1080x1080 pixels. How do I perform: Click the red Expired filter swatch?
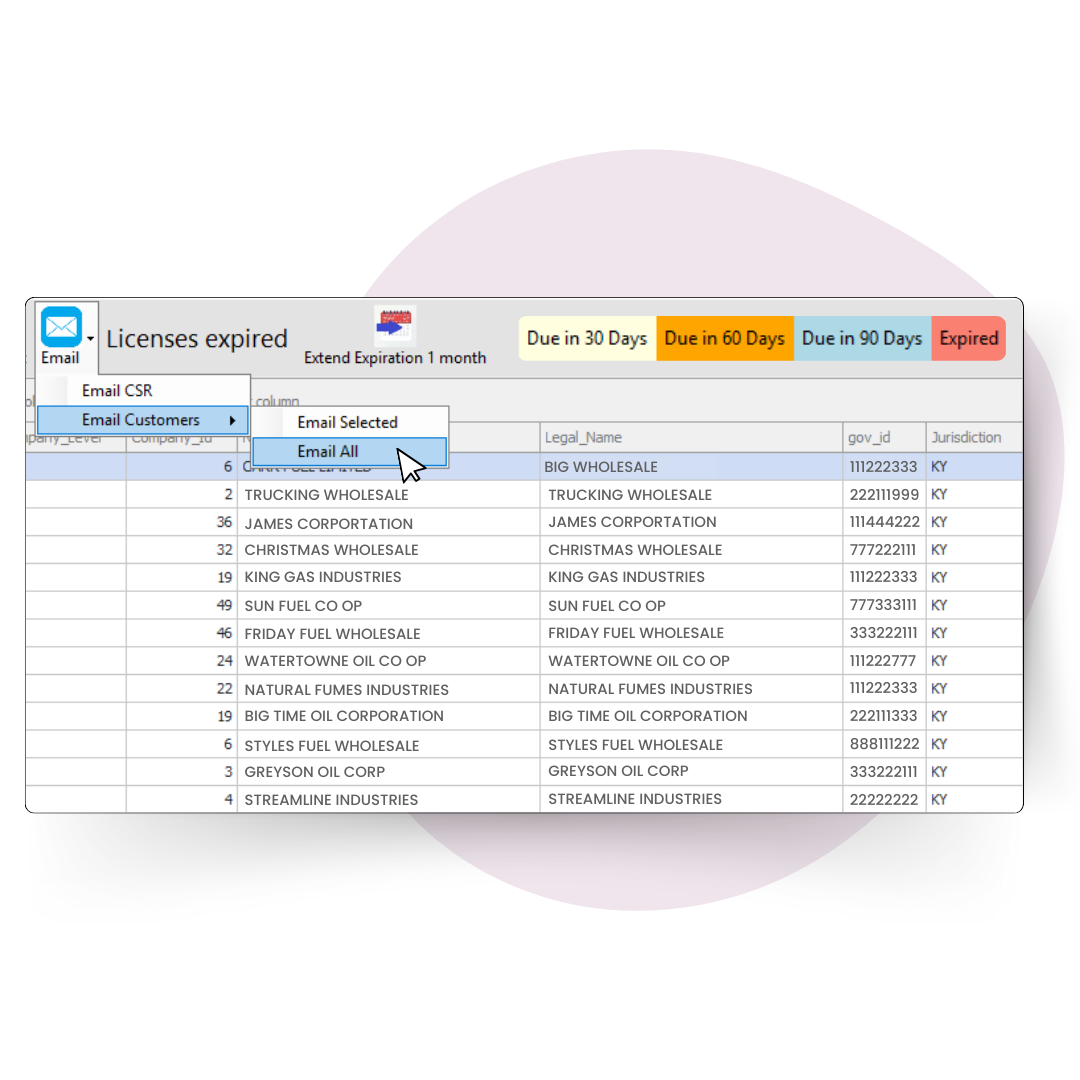point(968,338)
